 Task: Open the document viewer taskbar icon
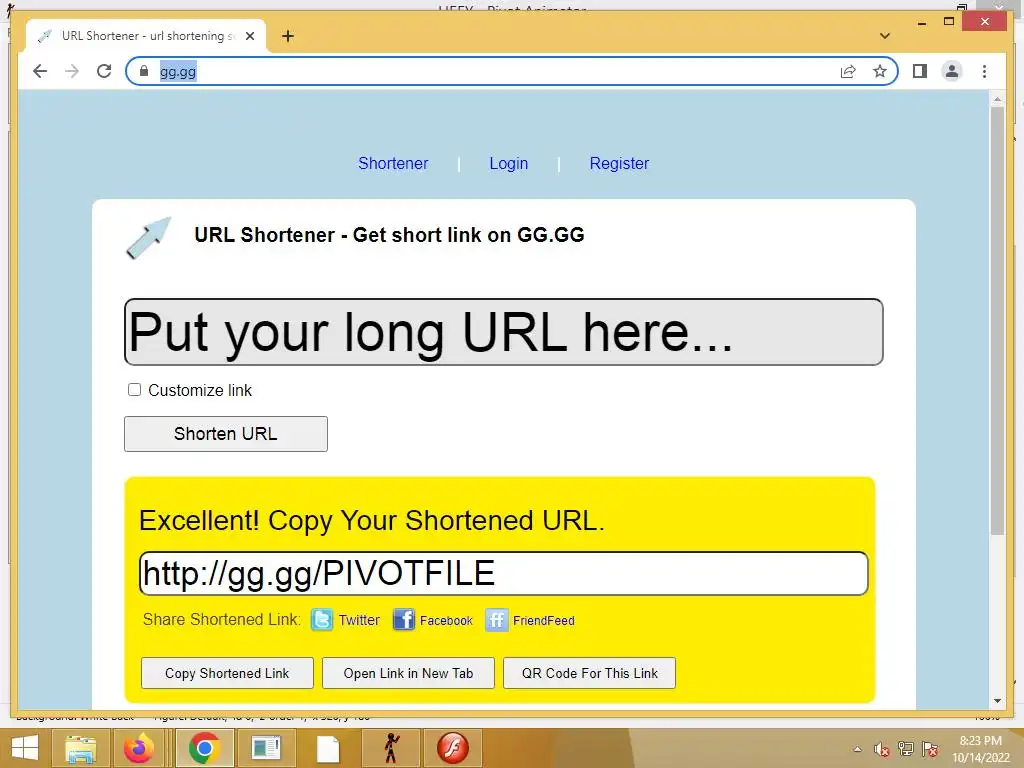(x=266, y=748)
